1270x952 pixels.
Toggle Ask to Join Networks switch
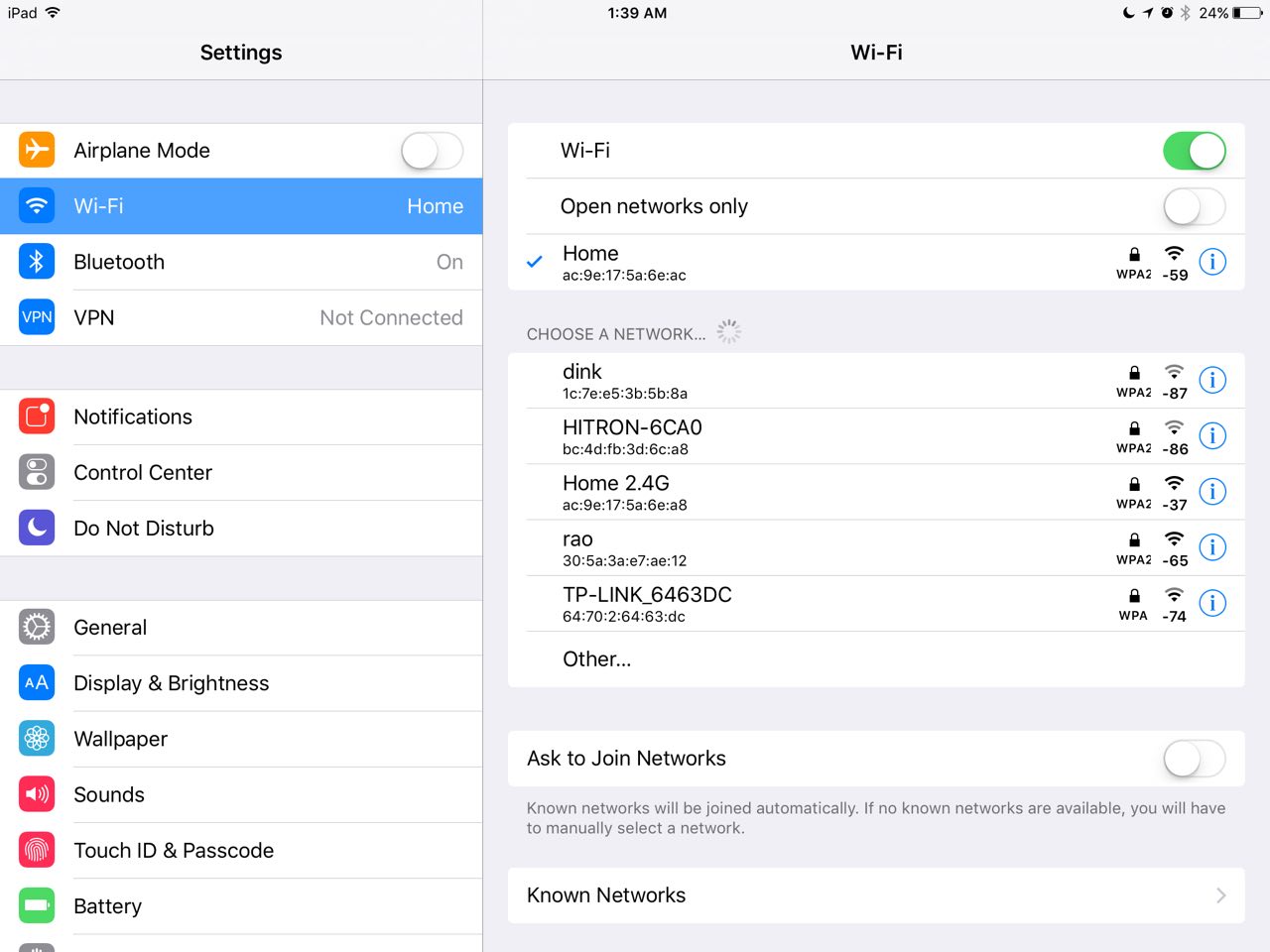tap(1195, 759)
